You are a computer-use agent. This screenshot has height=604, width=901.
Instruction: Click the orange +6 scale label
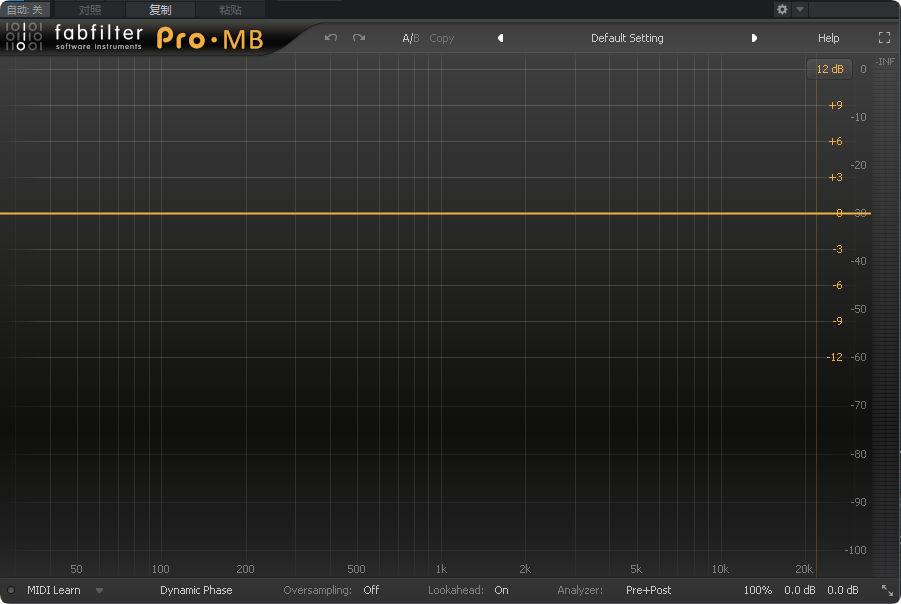[x=835, y=141]
